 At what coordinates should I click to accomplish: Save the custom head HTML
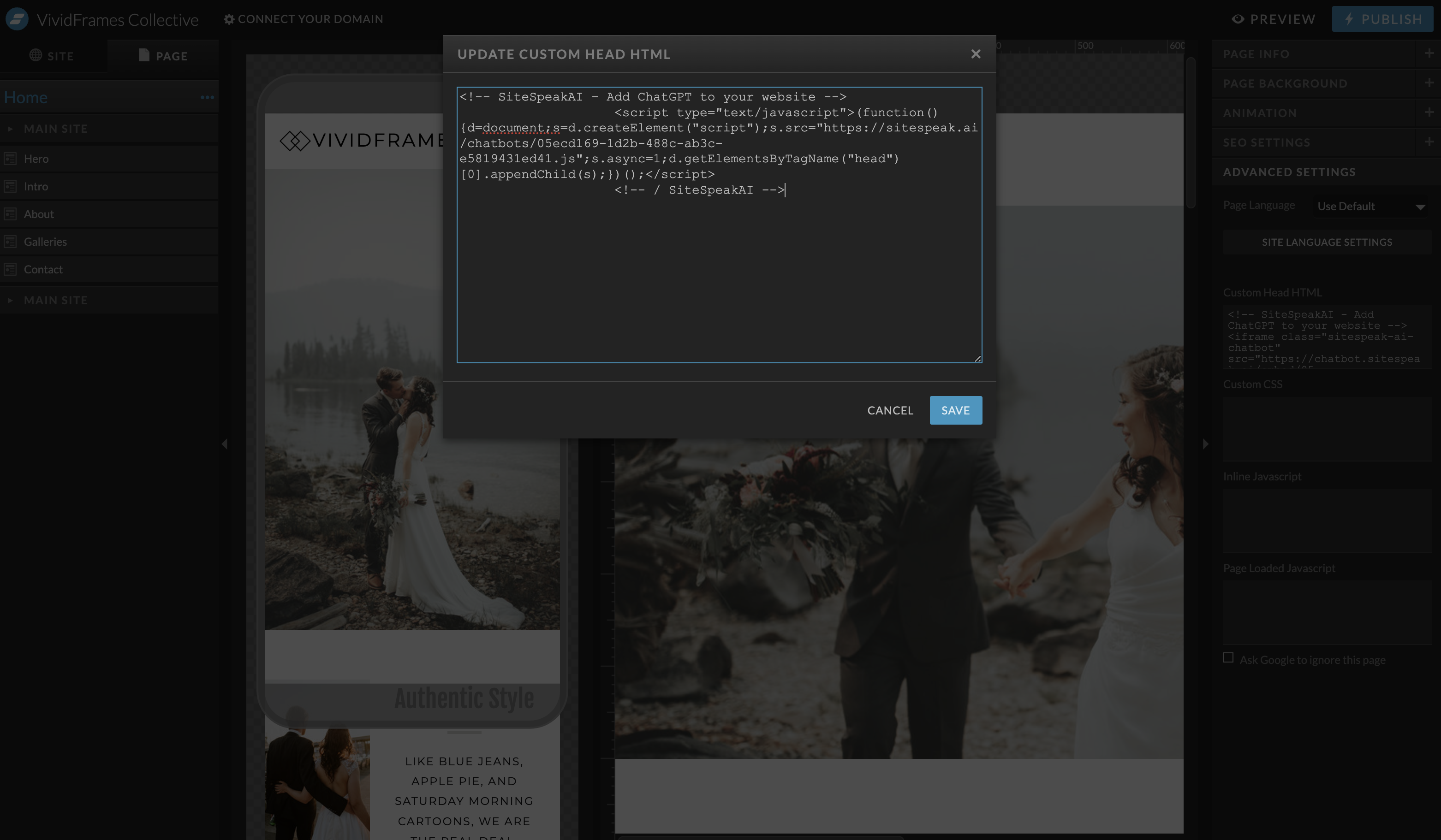pos(955,410)
